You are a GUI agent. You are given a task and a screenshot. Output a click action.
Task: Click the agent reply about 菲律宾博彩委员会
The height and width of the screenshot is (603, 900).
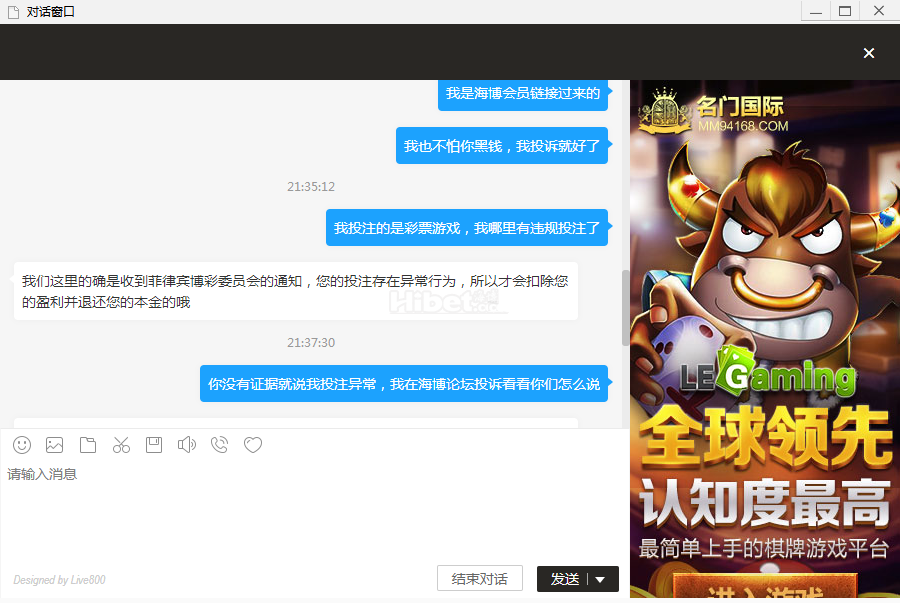point(295,291)
